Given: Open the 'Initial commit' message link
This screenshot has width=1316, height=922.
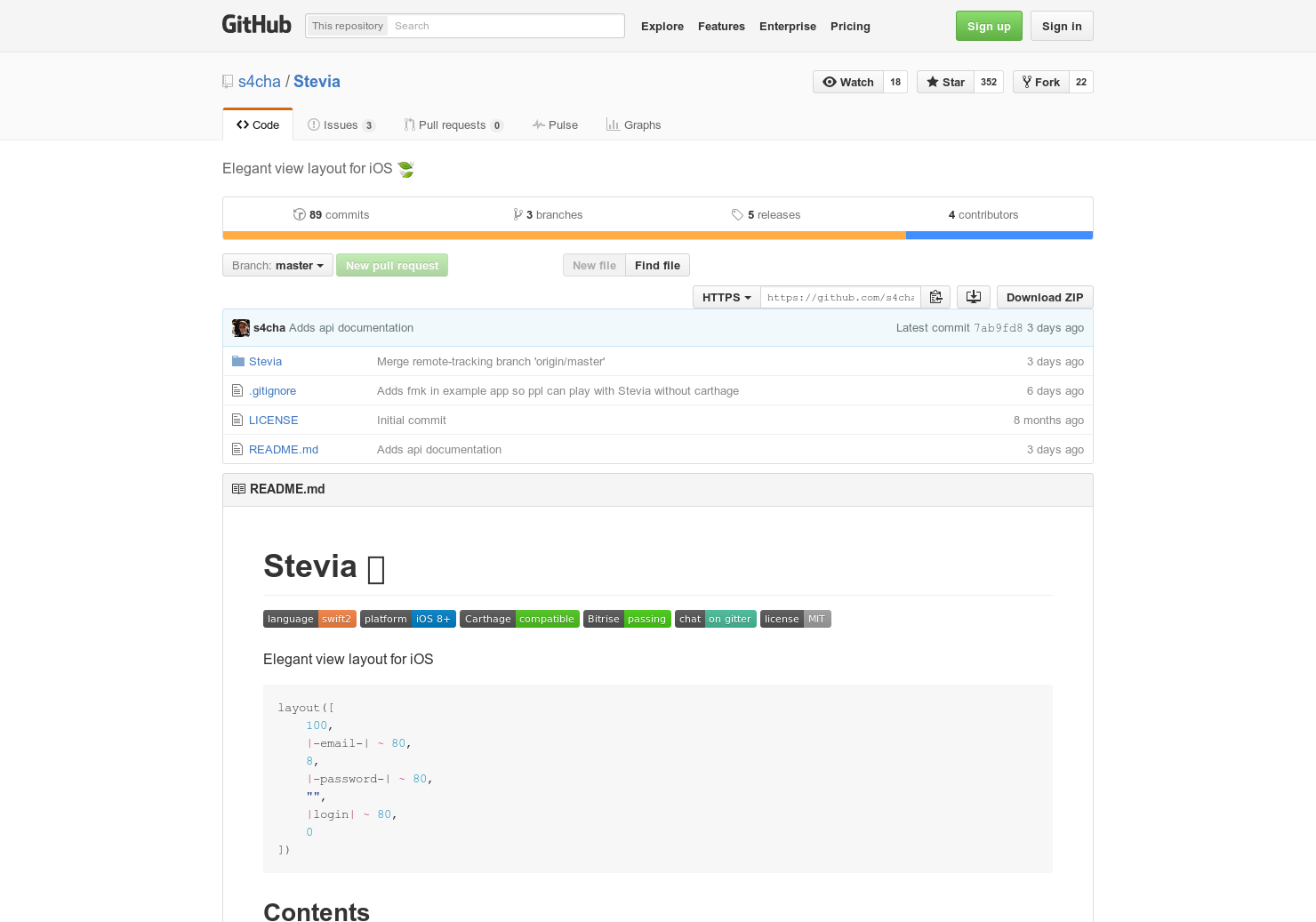Looking at the screenshot, I should pos(412,420).
